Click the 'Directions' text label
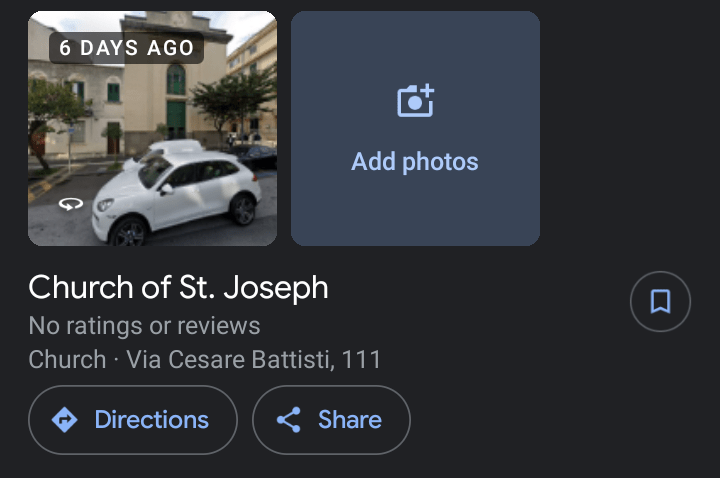The width and height of the screenshot is (720, 478). click(151, 420)
